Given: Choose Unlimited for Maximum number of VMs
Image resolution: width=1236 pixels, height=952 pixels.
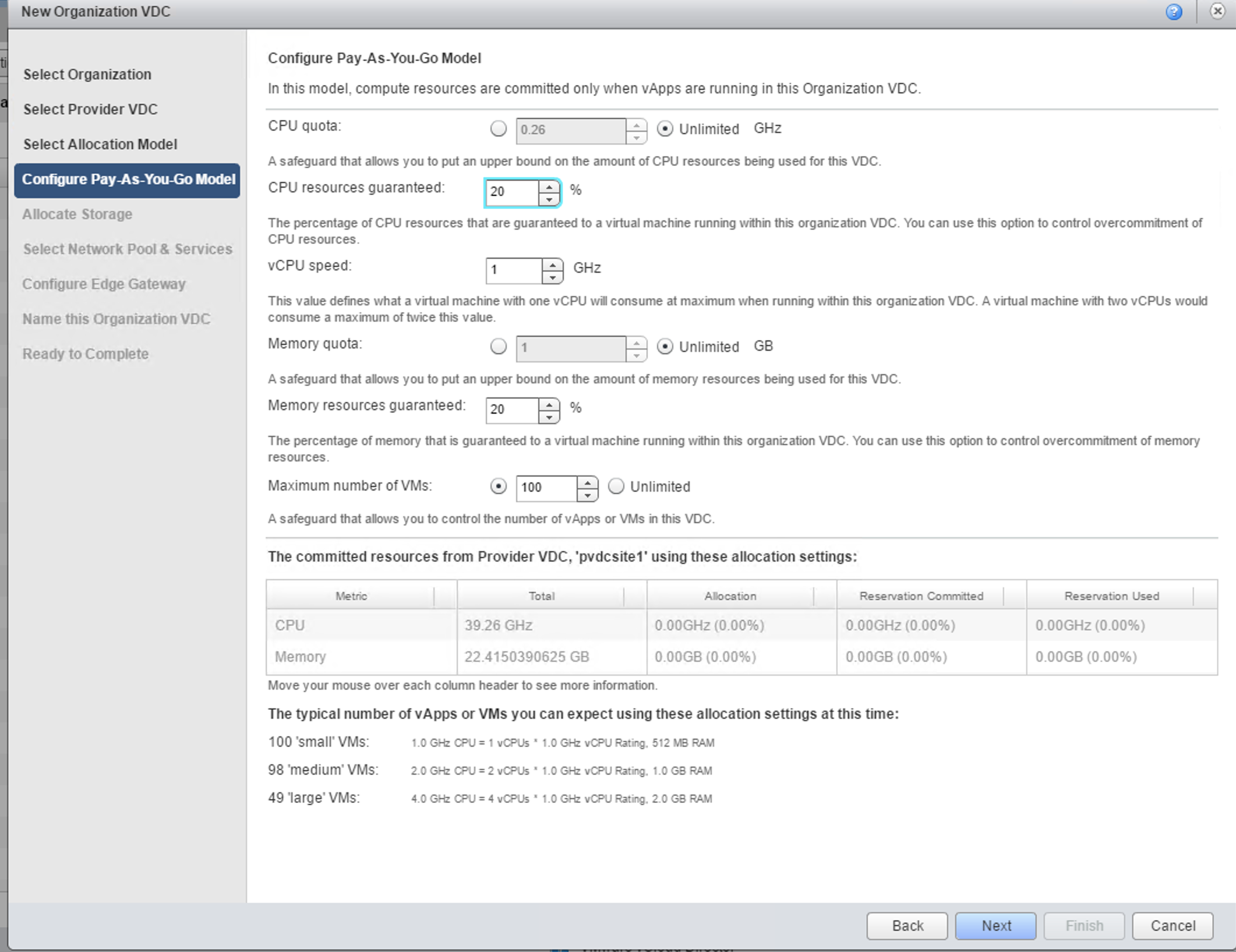Looking at the screenshot, I should 616,486.
